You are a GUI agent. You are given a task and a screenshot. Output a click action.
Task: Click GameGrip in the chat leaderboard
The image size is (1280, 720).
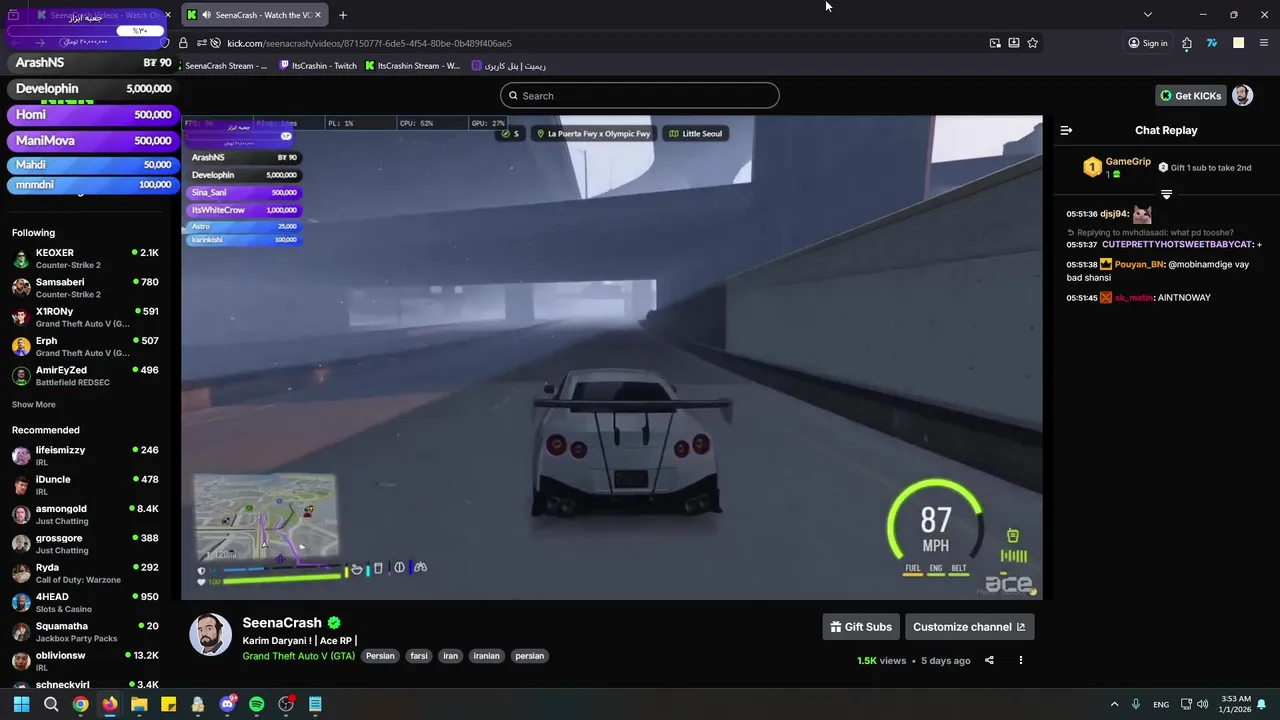pos(1128,162)
